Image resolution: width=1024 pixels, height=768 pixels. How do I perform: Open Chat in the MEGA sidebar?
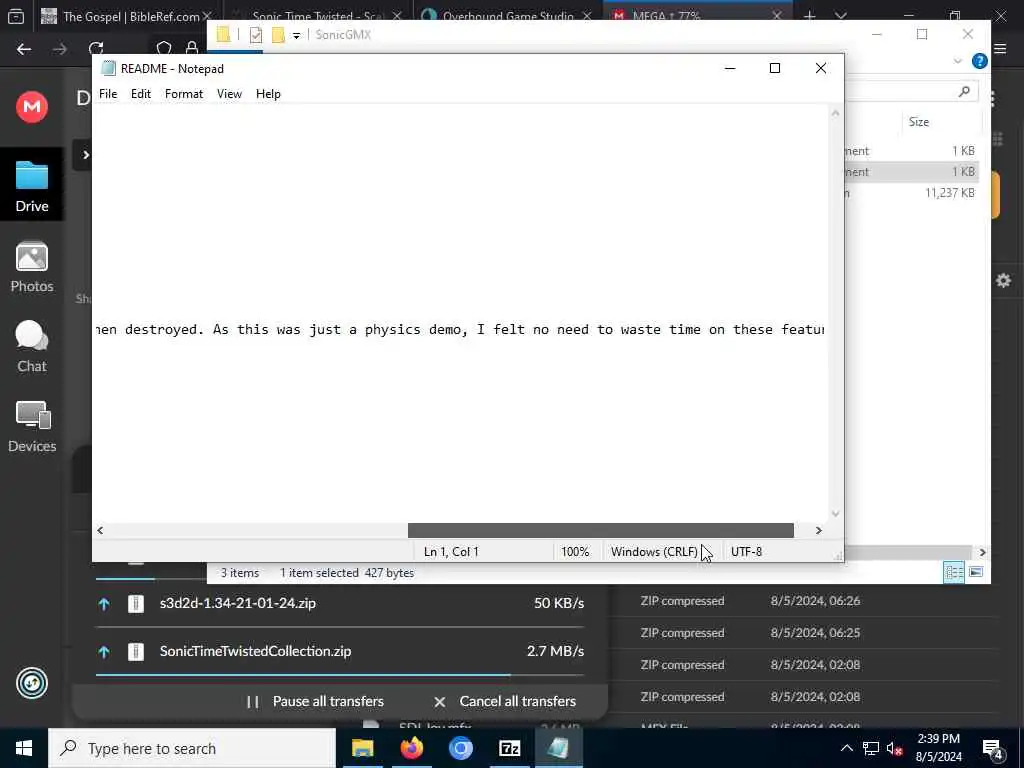point(32,347)
